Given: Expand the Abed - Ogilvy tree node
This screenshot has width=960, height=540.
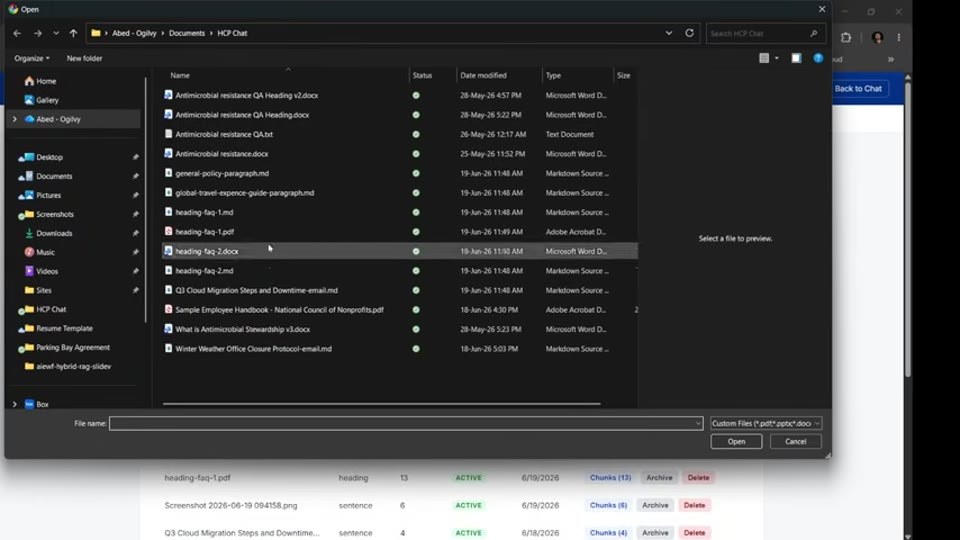Looking at the screenshot, I should click(x=15, y=119).
